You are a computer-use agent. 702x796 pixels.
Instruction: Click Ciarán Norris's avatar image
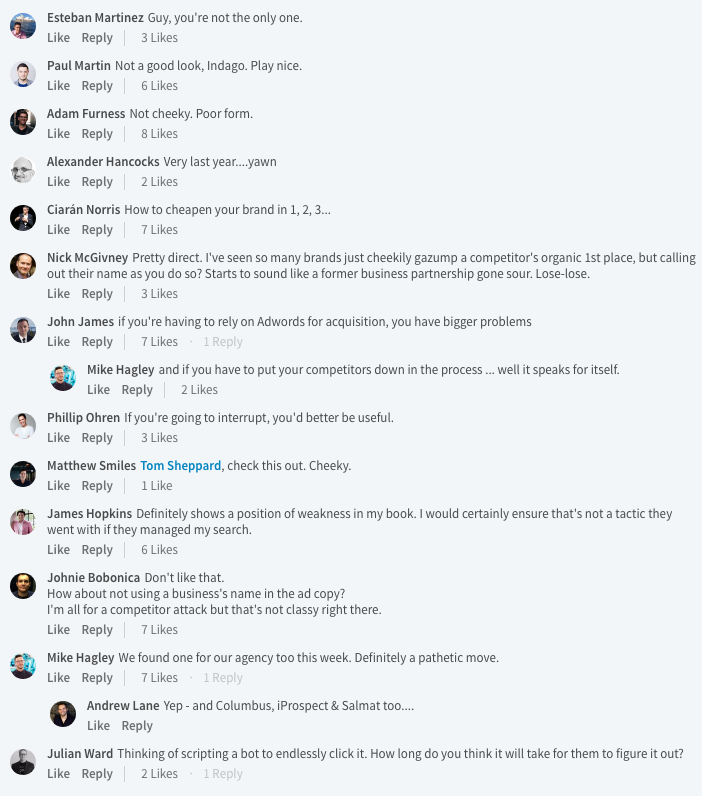(x=23, y=218)
